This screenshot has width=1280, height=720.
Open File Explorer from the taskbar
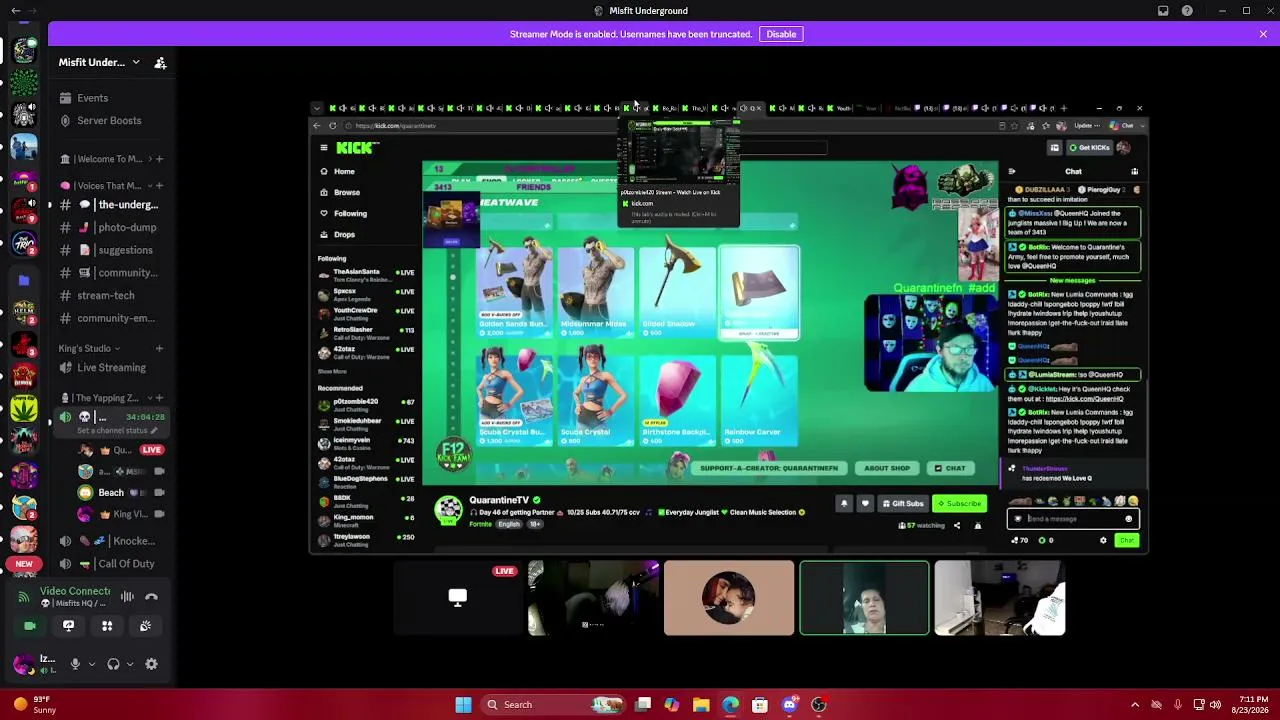pyautogui.click(x=701, y=705)
